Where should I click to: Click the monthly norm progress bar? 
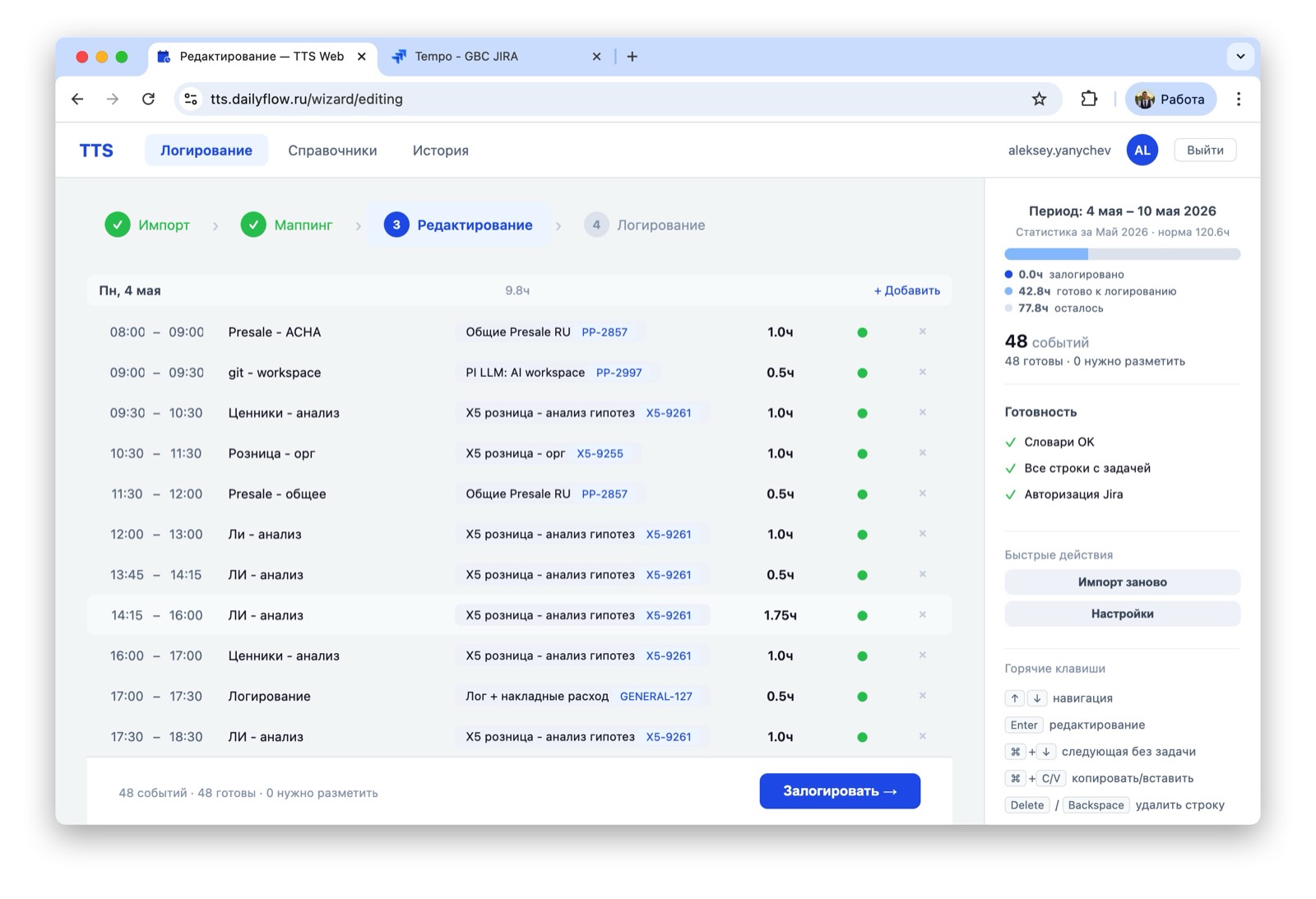[x=1122, y=254]
